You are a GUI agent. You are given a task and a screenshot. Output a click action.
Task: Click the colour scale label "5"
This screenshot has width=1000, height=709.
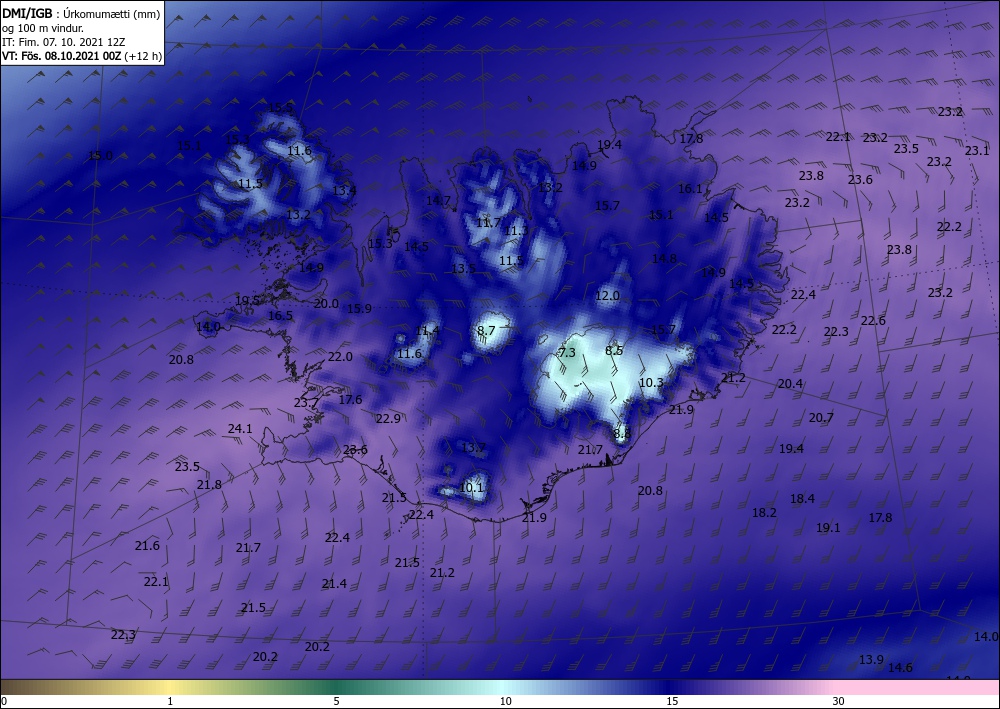[x=337, y=701]
